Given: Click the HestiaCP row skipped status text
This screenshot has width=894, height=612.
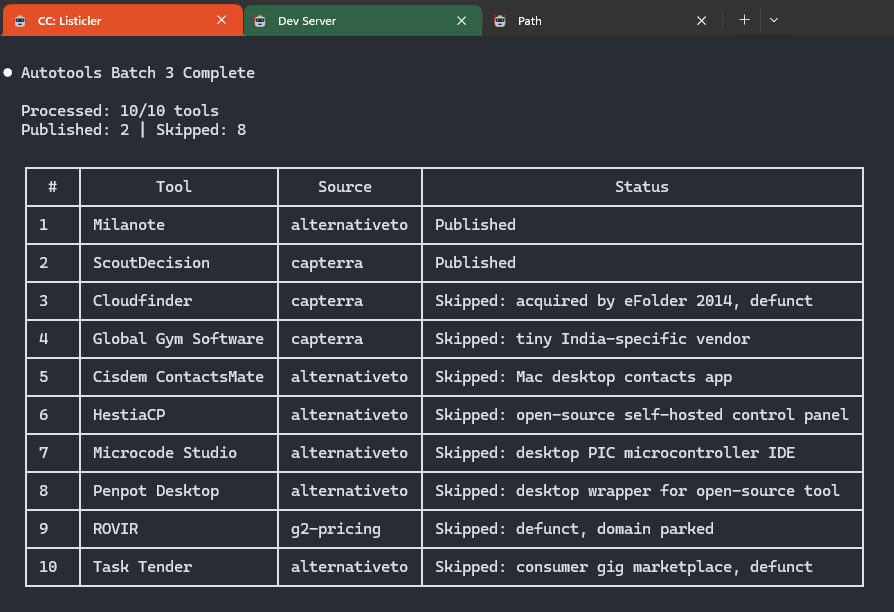Looking at the screenshot, I should [x=641, y=415].
